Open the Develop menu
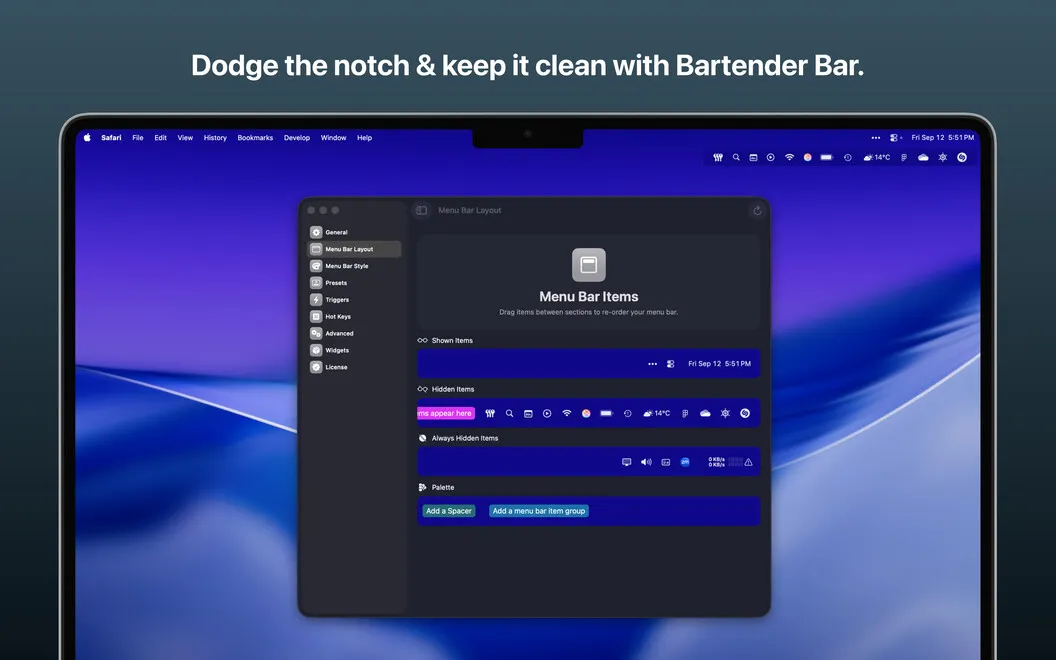Screen dimensions: 1056x660 click(x=297, y=137)
